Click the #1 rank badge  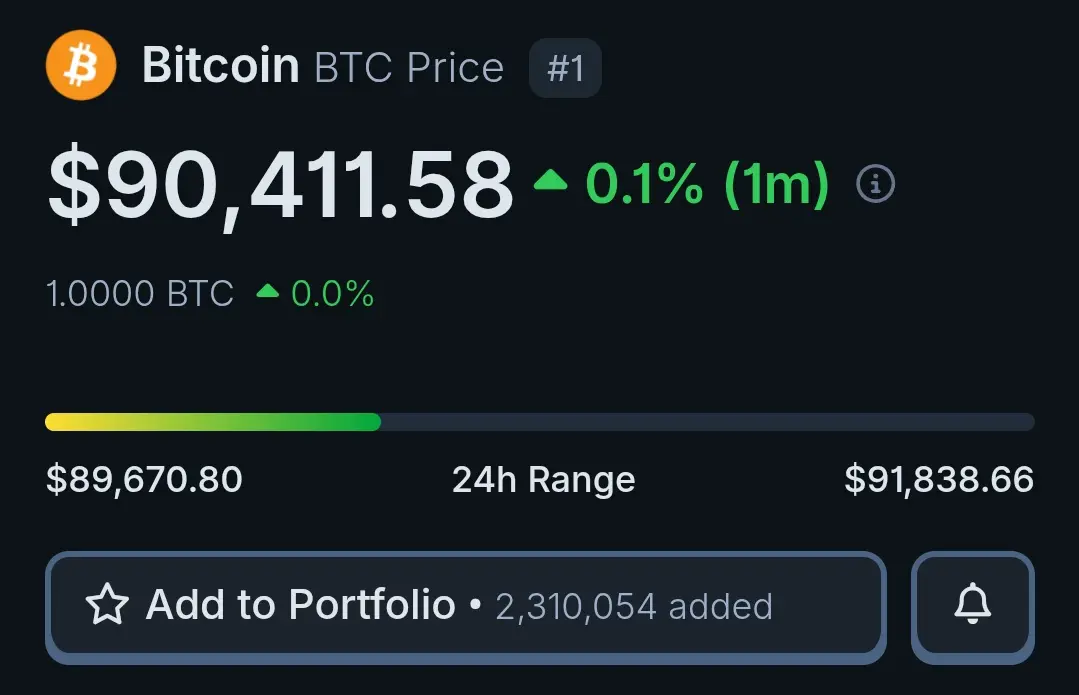565,68
